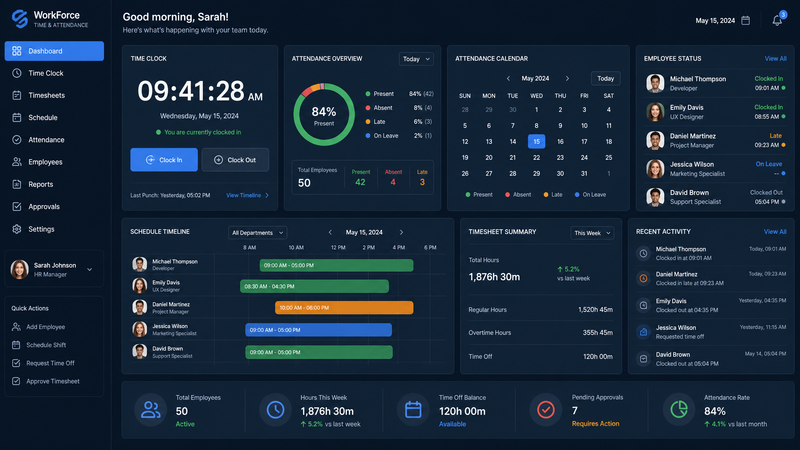Select May 15 in the calendar
Screen dimensions: 800x450
tap(536, 141)
